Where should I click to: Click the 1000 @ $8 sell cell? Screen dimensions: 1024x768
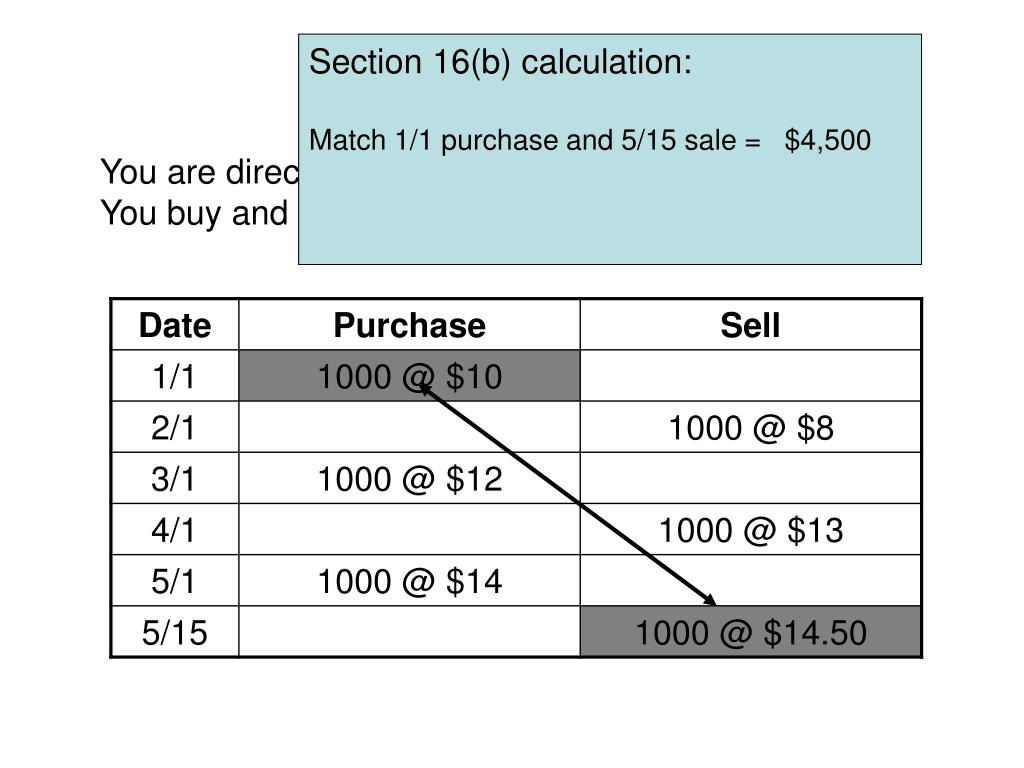tap(750, 427)
